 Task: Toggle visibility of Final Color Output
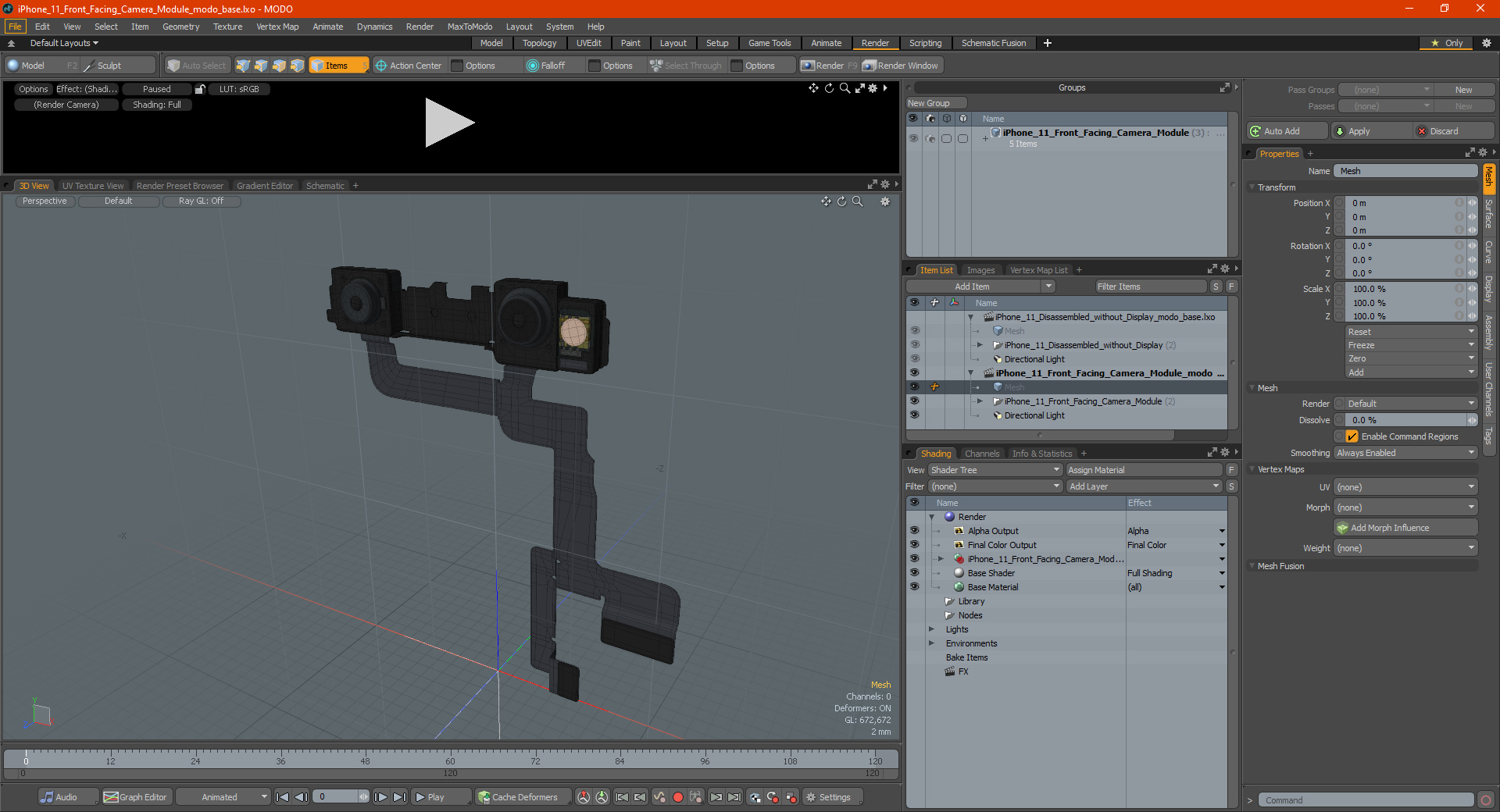pos(914,545)
